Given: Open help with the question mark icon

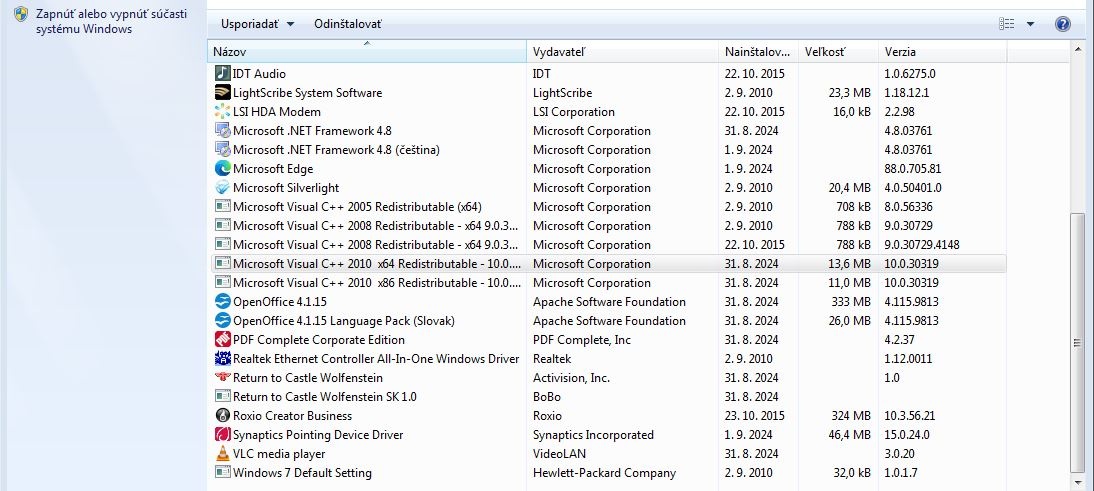Looking at the screenshot, I should [x=1063, y=24].
